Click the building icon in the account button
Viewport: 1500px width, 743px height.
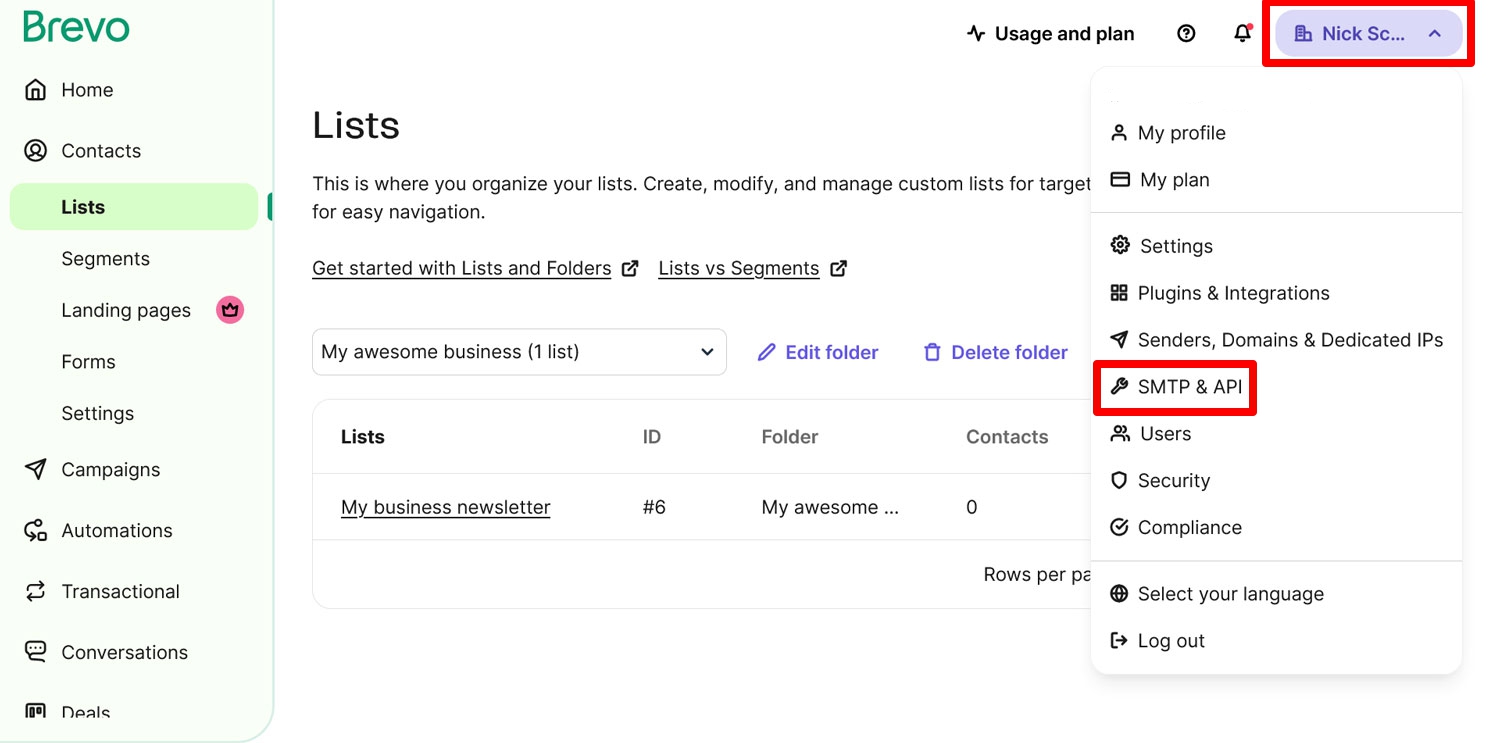pos(1302,34)
